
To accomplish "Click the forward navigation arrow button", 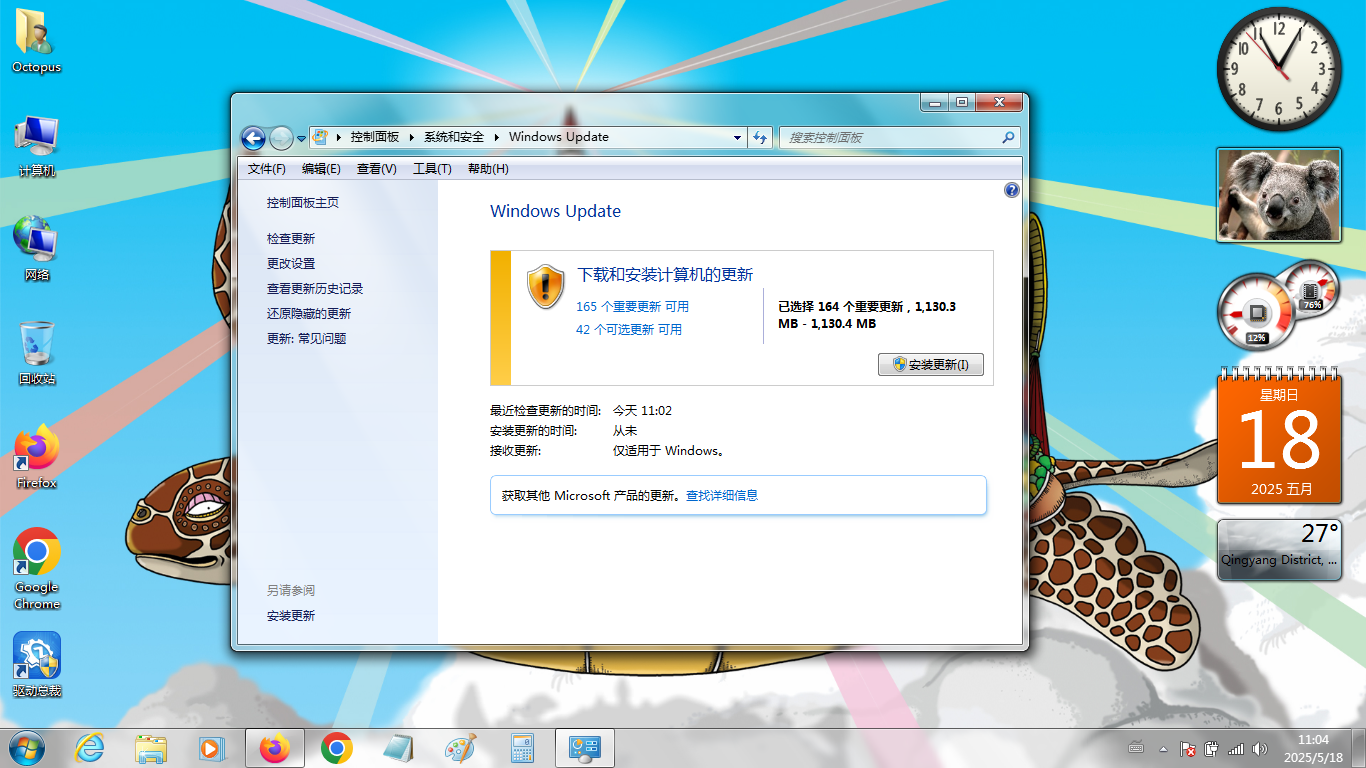I will (x=281, y=138).
